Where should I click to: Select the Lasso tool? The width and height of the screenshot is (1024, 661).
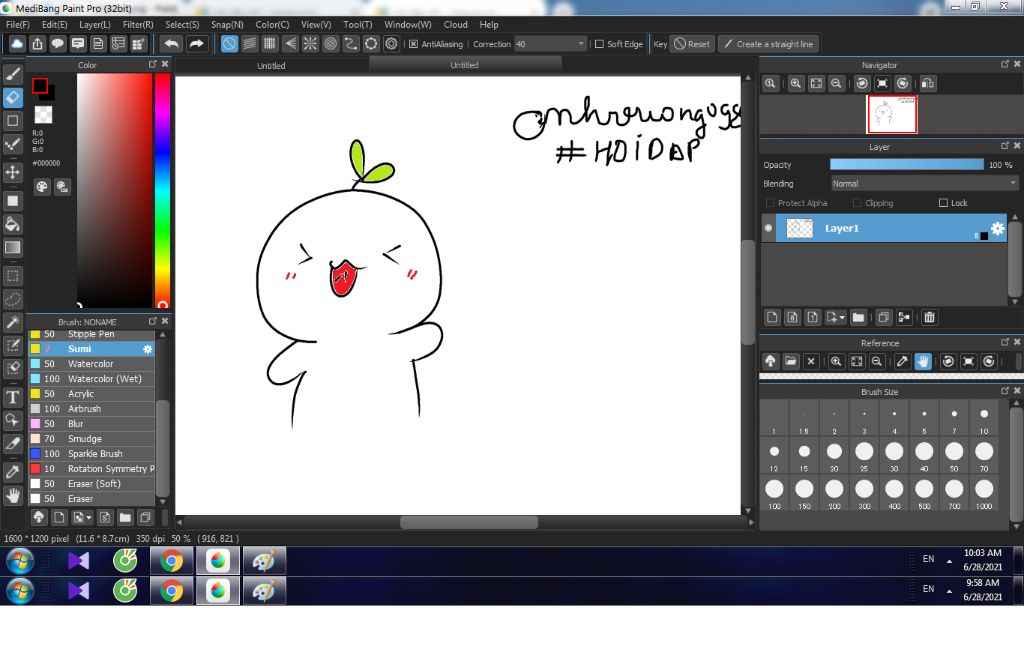point(12,299)
